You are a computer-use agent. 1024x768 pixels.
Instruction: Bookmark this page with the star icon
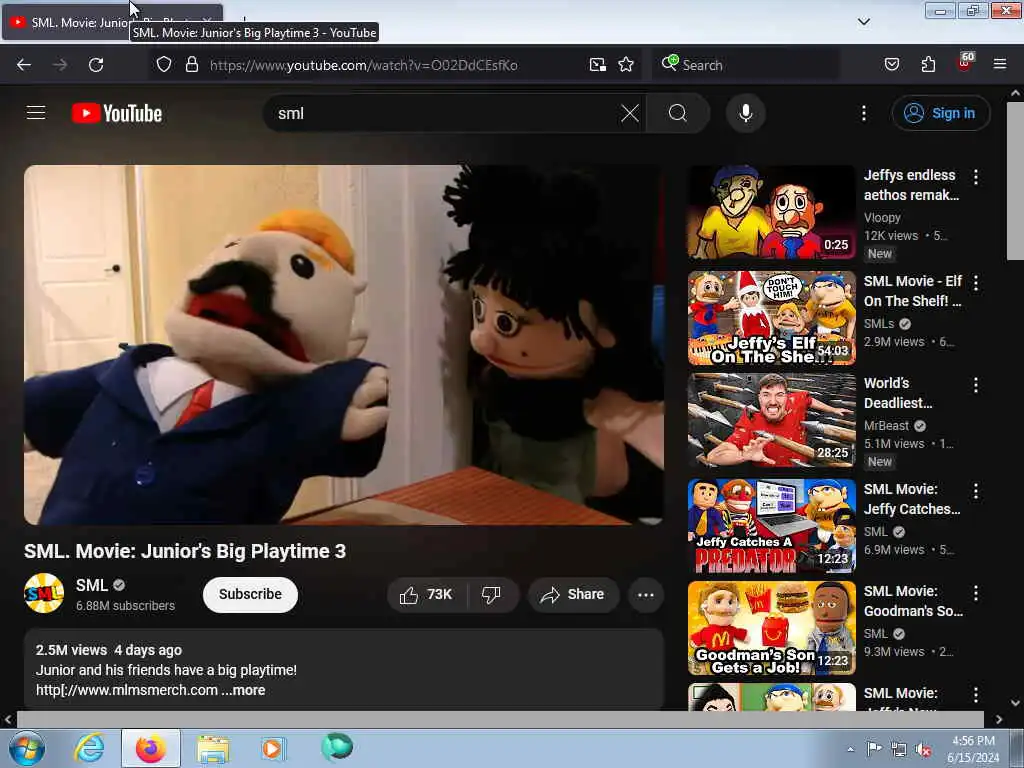click(x=626, y=65)
